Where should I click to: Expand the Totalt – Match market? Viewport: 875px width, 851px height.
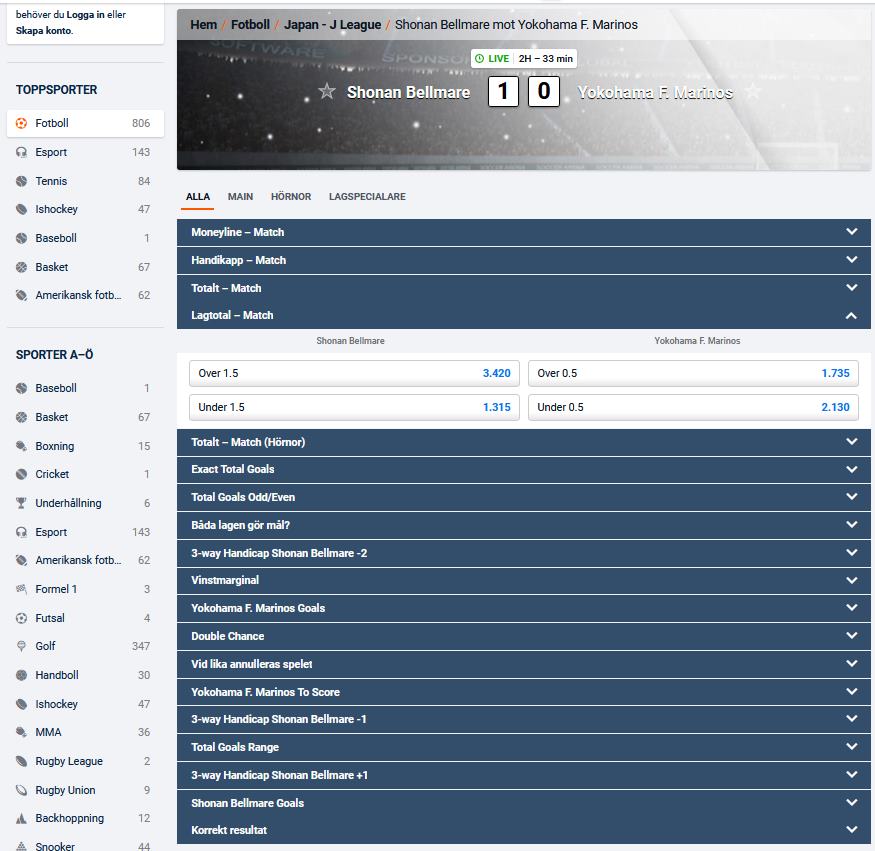pyautogui.click(x=523, y=288)
